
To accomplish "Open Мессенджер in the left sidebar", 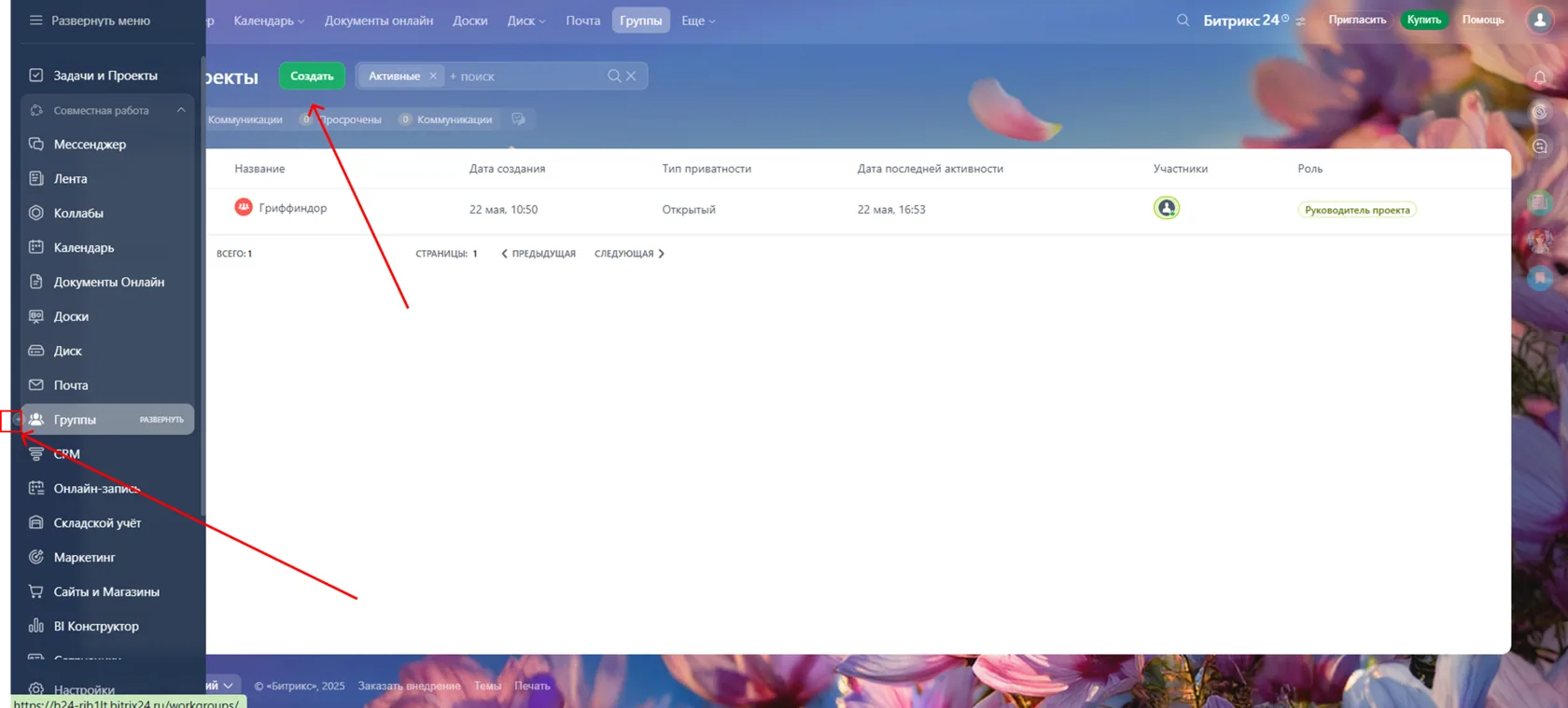I will coord(90,145).
